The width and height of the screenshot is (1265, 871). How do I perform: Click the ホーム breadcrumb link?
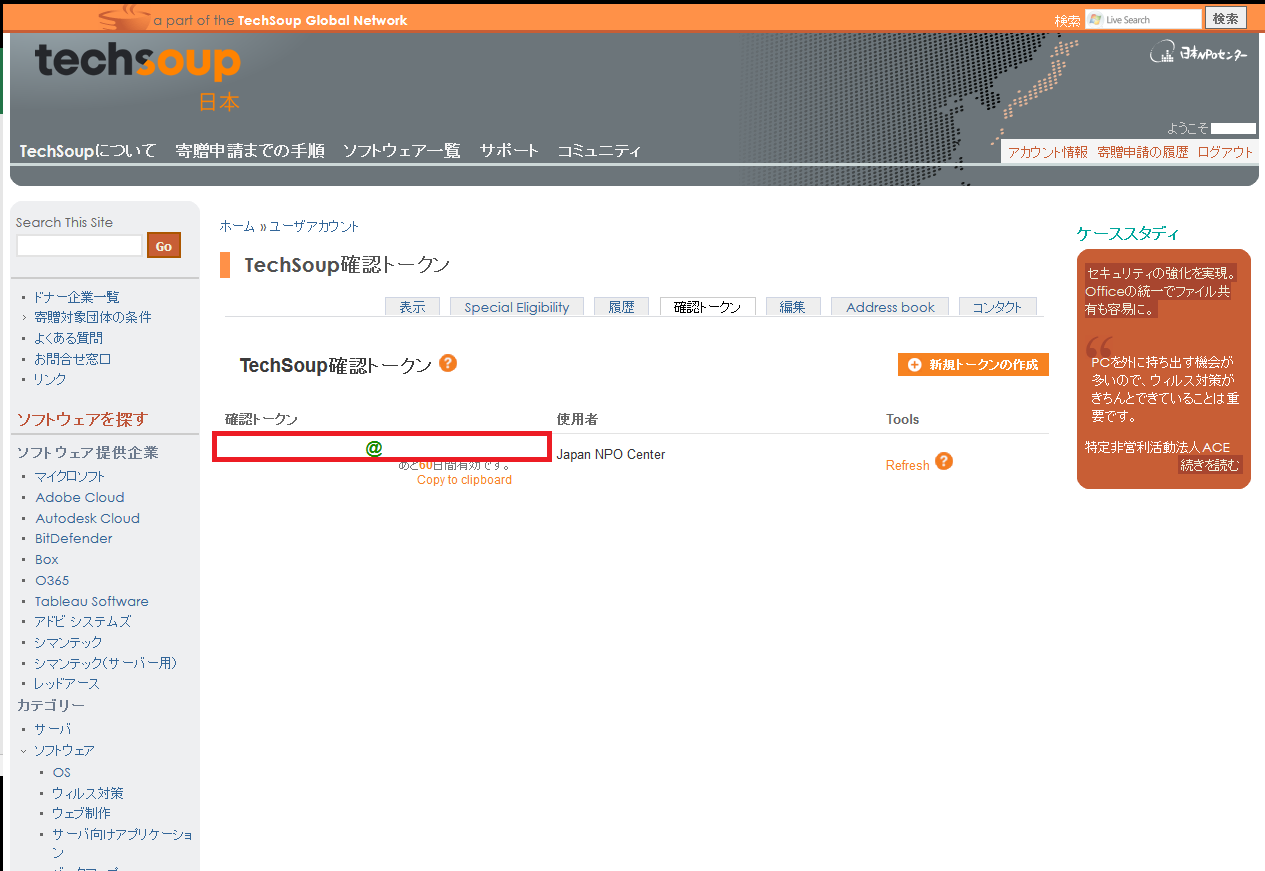coord(238,227)
